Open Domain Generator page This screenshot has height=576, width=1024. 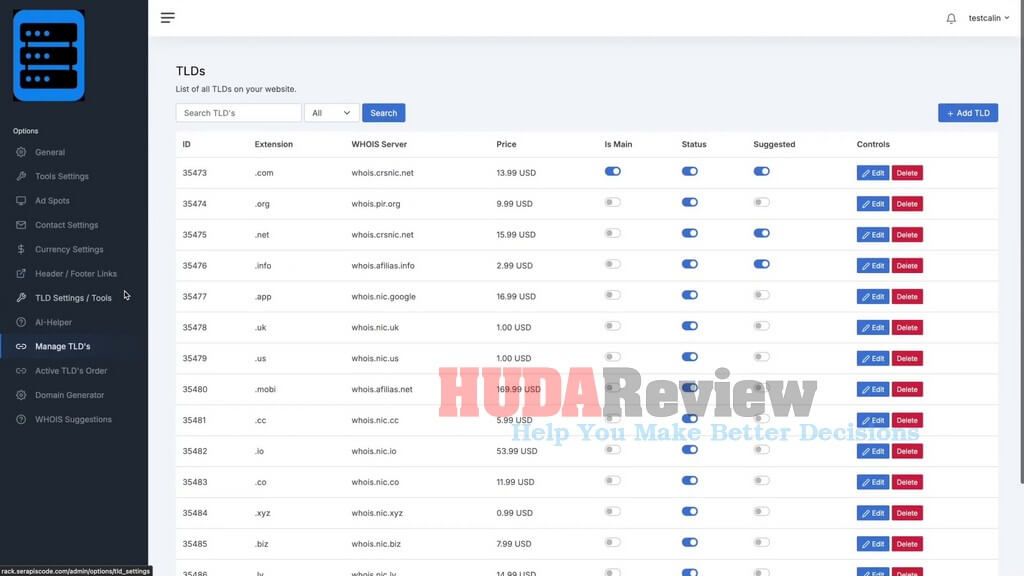coord(69,395)
